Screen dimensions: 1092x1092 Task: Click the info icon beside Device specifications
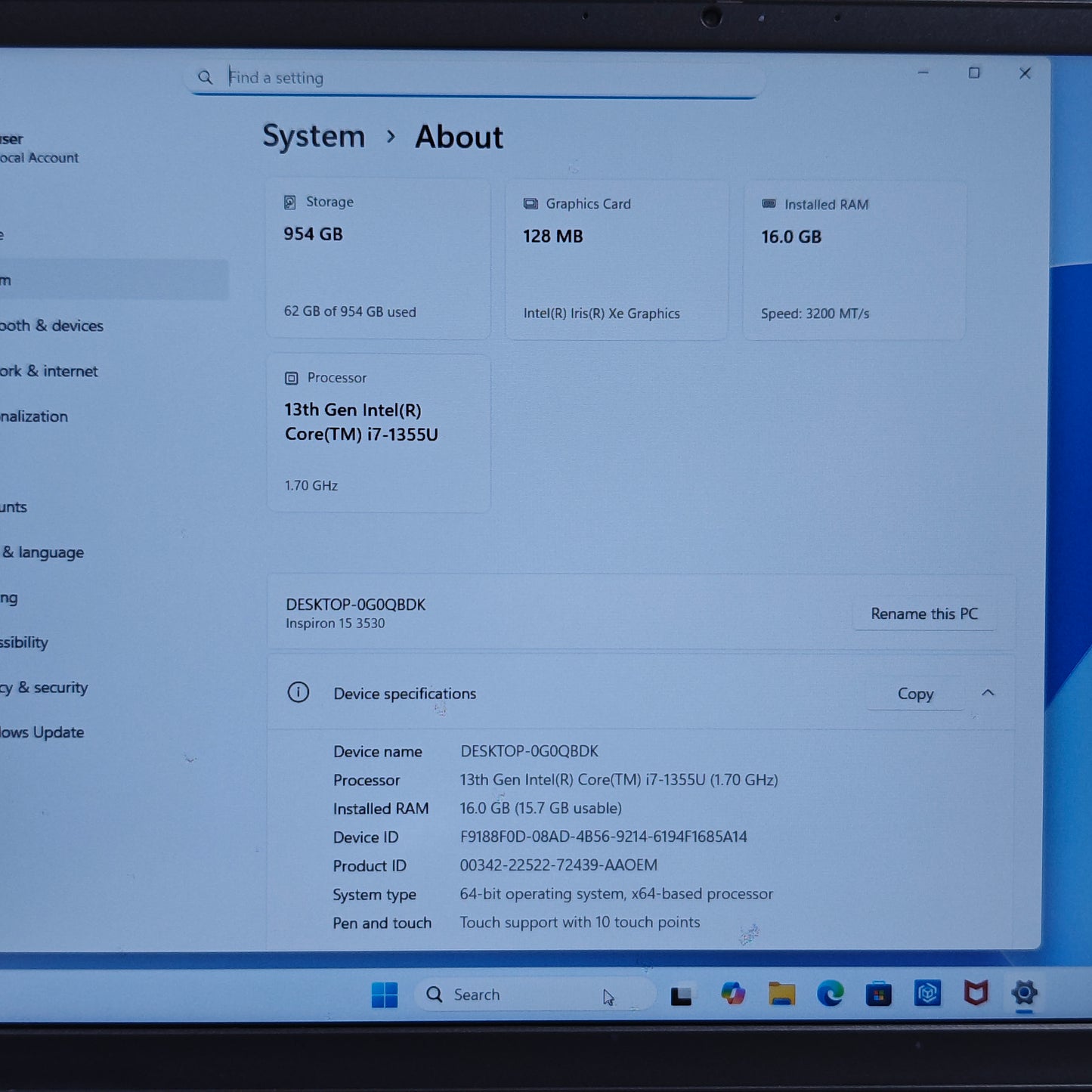(x=299, y=692)
